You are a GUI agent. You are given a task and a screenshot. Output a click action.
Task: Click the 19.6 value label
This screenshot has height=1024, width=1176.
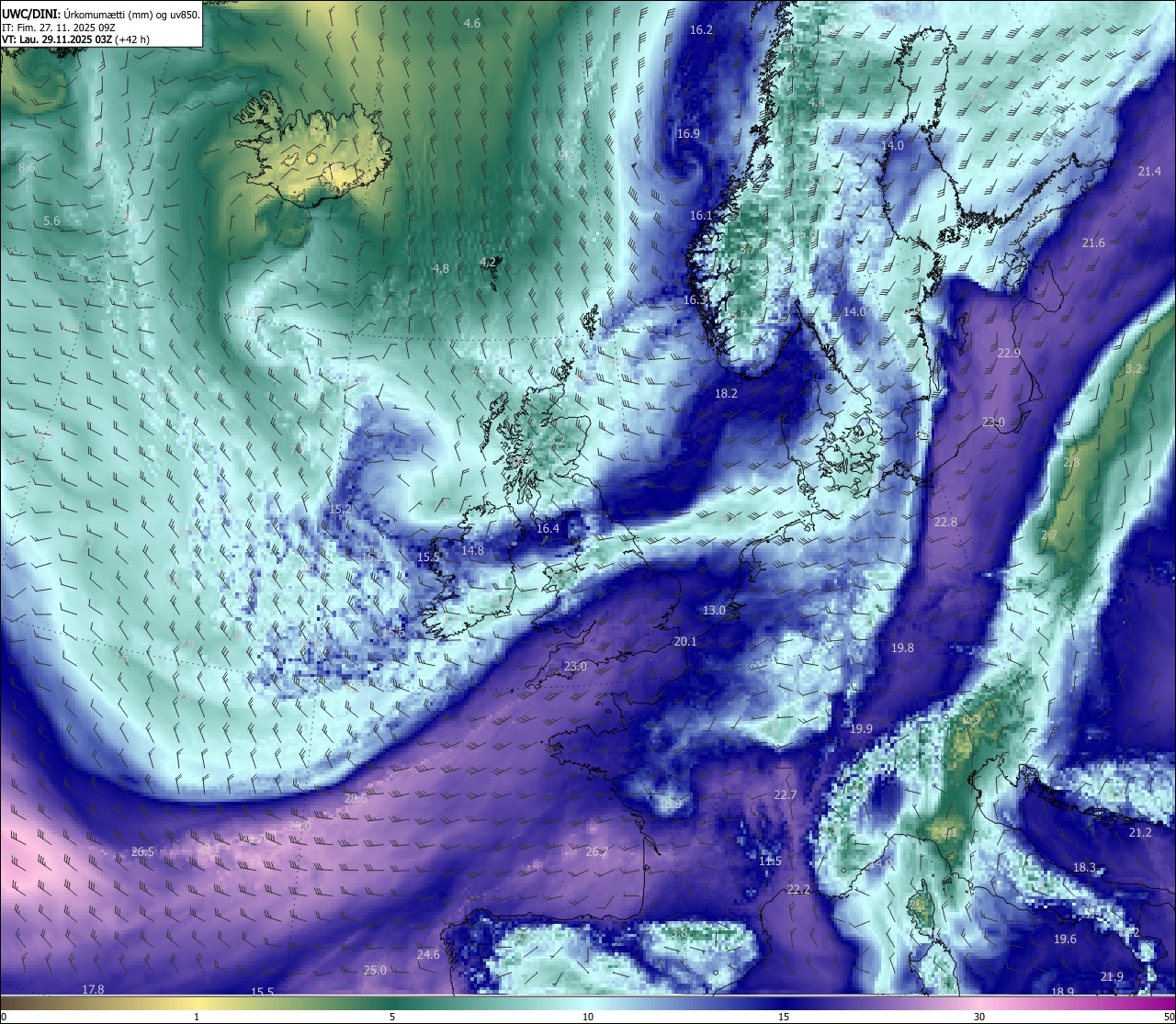coord(1065,939)
